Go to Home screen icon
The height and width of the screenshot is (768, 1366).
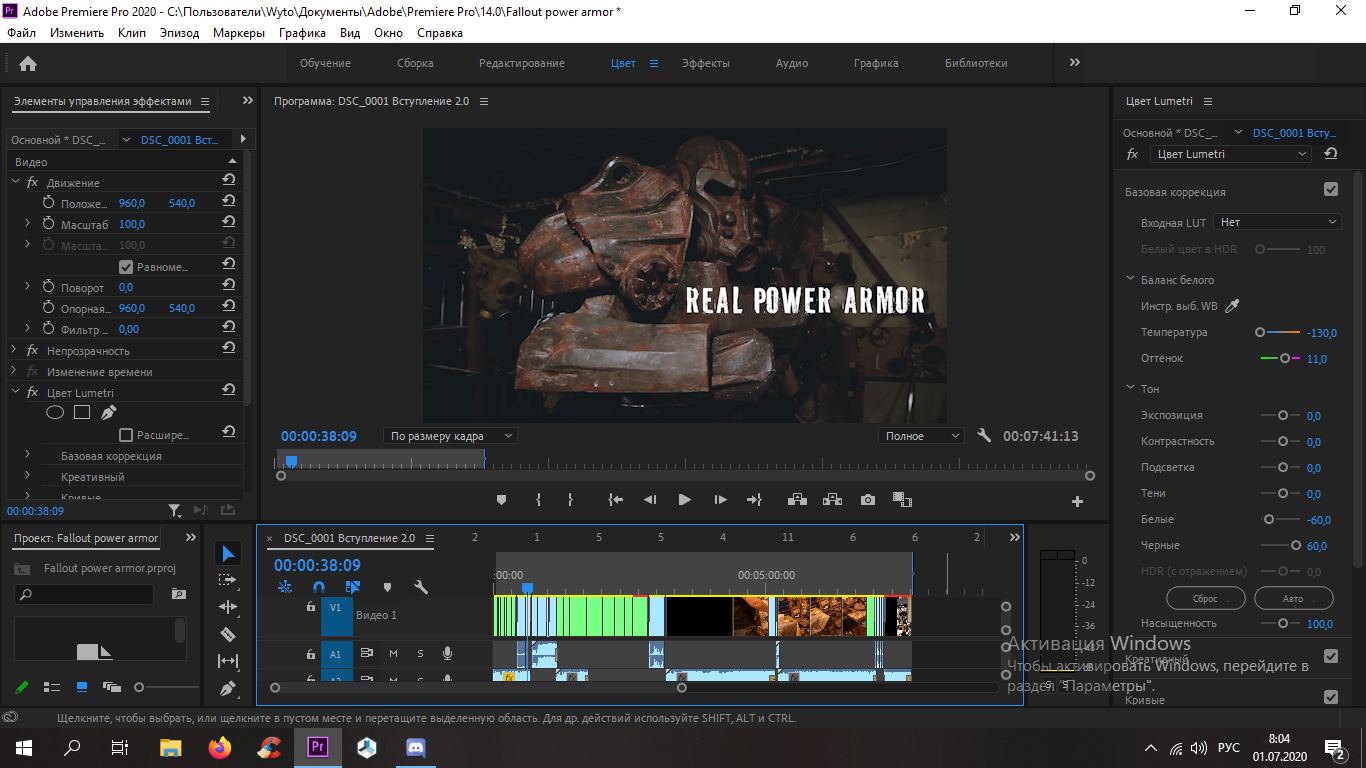coord(28,63)
